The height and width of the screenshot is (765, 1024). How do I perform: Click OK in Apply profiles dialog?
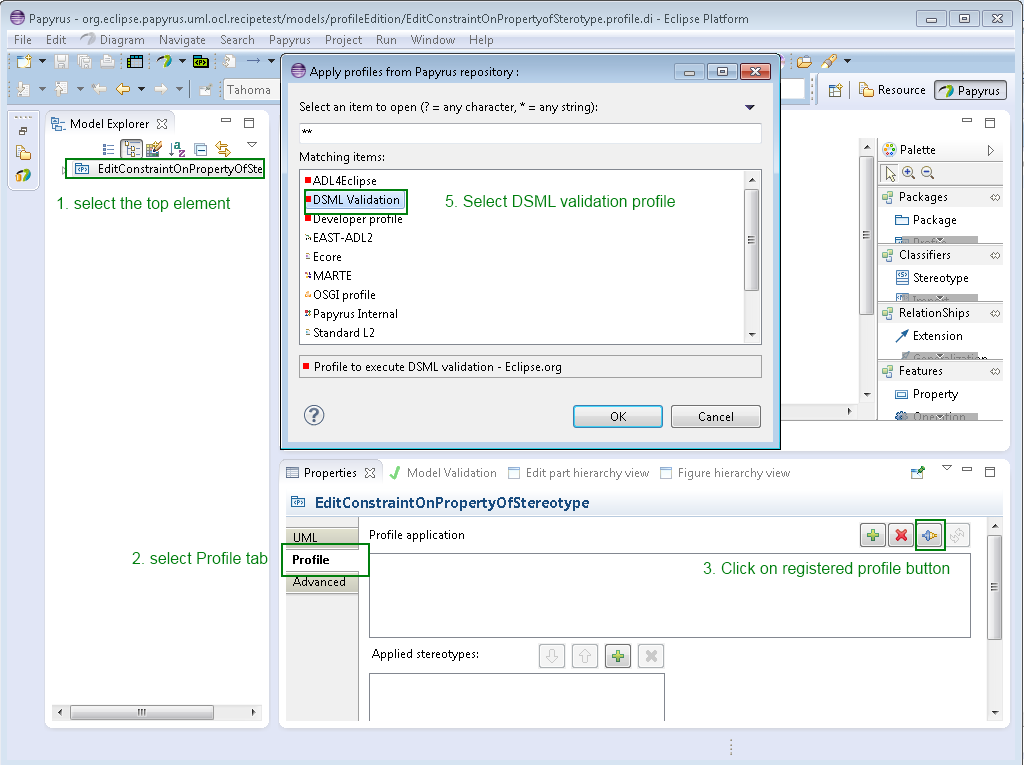(618, 417)
